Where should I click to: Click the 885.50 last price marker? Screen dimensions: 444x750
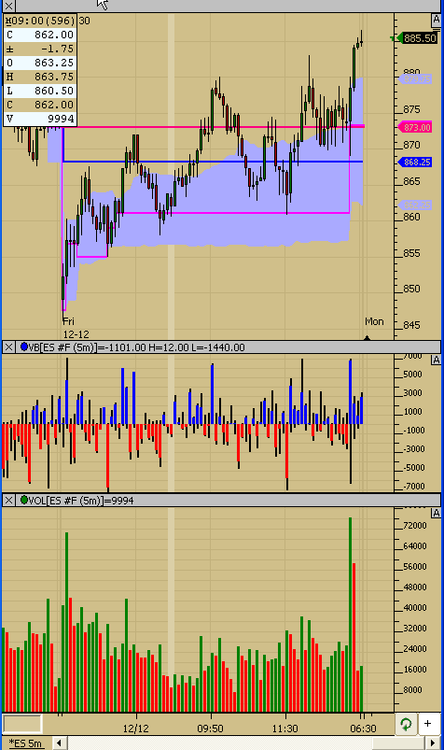418,38
